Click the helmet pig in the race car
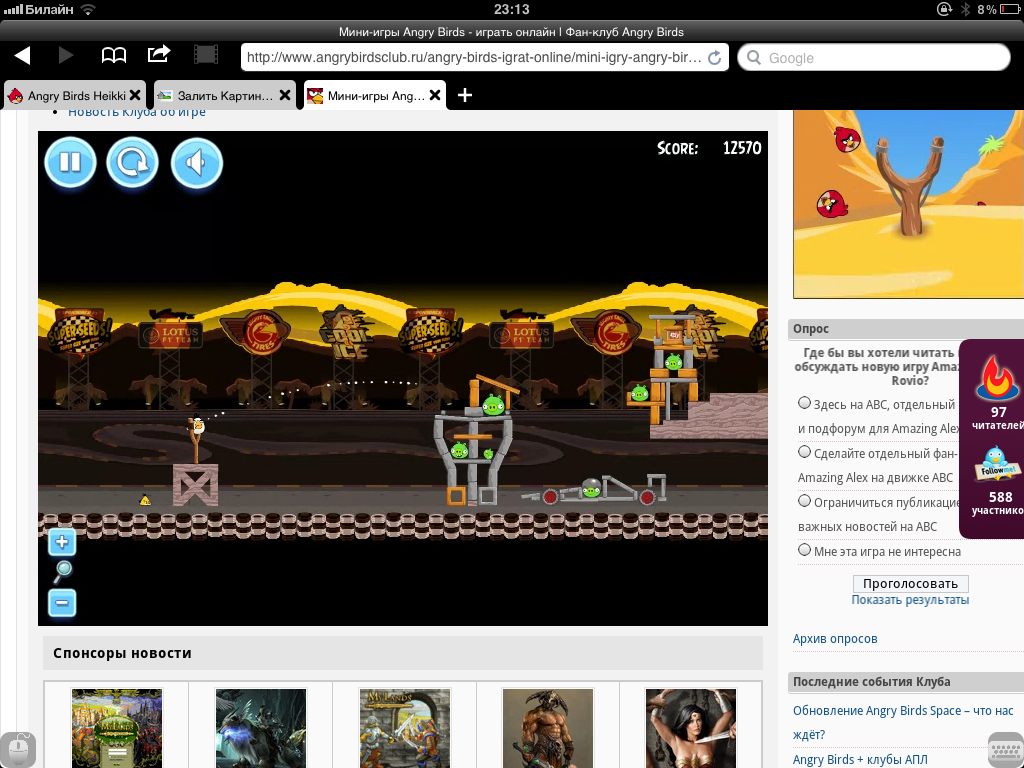Viewport: 1024px width, 768px height. pos(591,488)
